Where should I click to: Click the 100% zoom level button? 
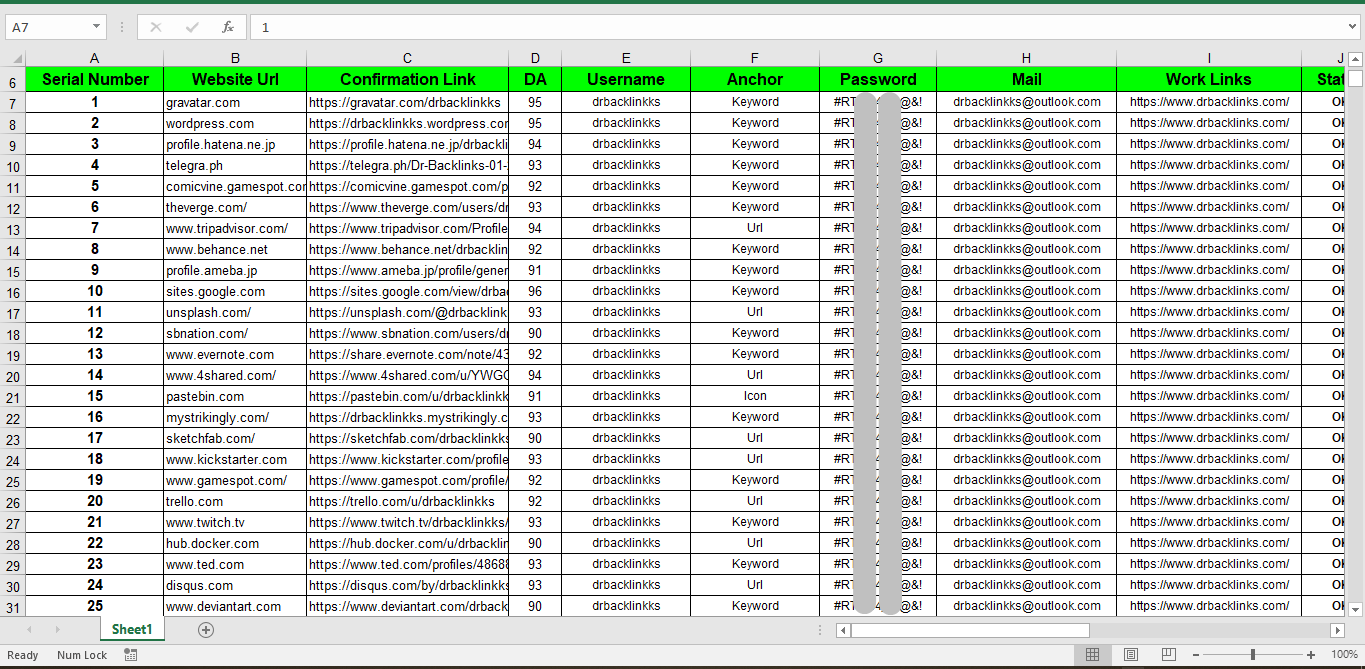click(1346, 655)
